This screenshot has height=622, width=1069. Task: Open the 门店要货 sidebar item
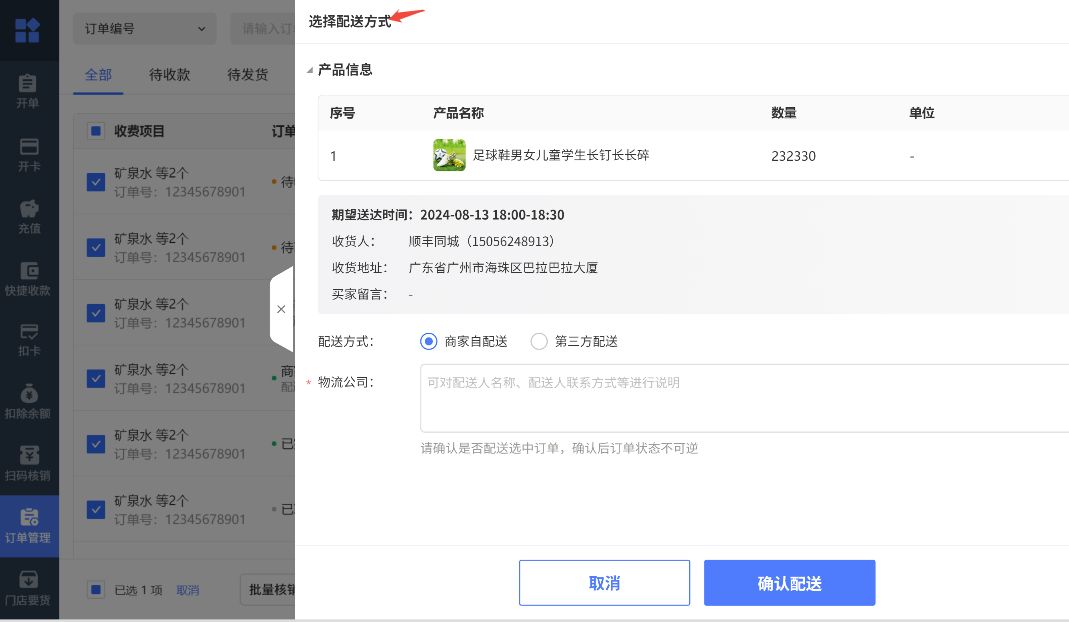click(28, 589)
